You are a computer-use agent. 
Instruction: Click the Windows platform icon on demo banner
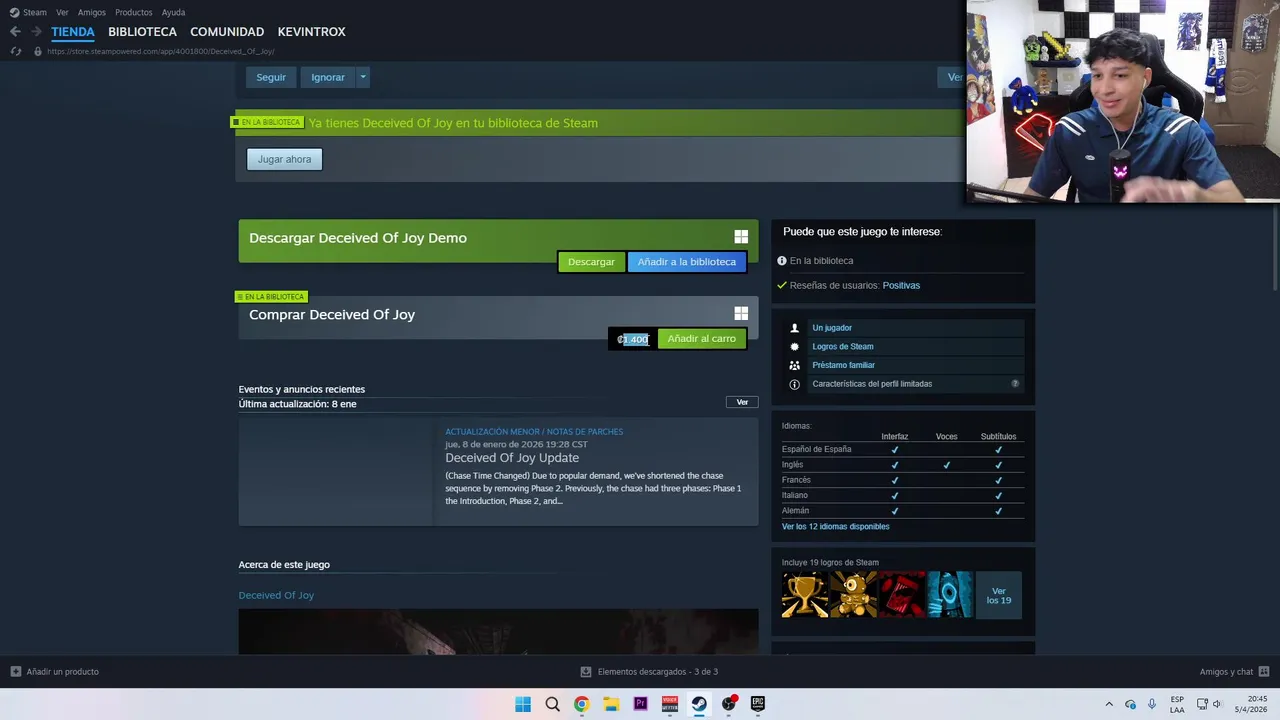coord(741,237)
